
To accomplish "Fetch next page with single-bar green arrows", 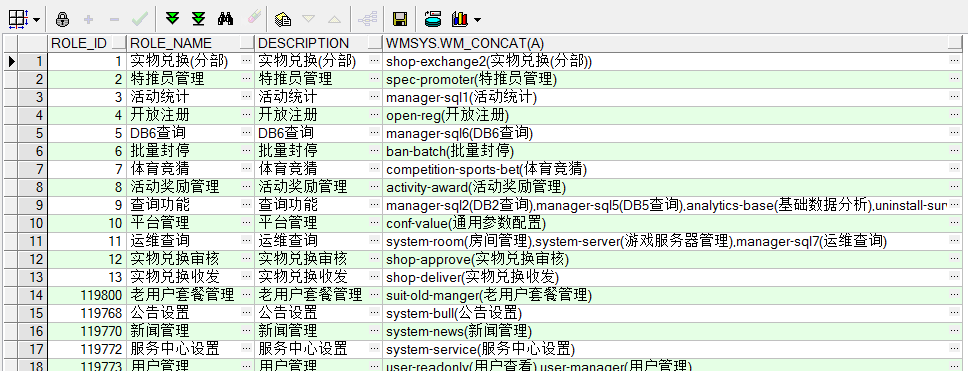I will tap(172, 20).
